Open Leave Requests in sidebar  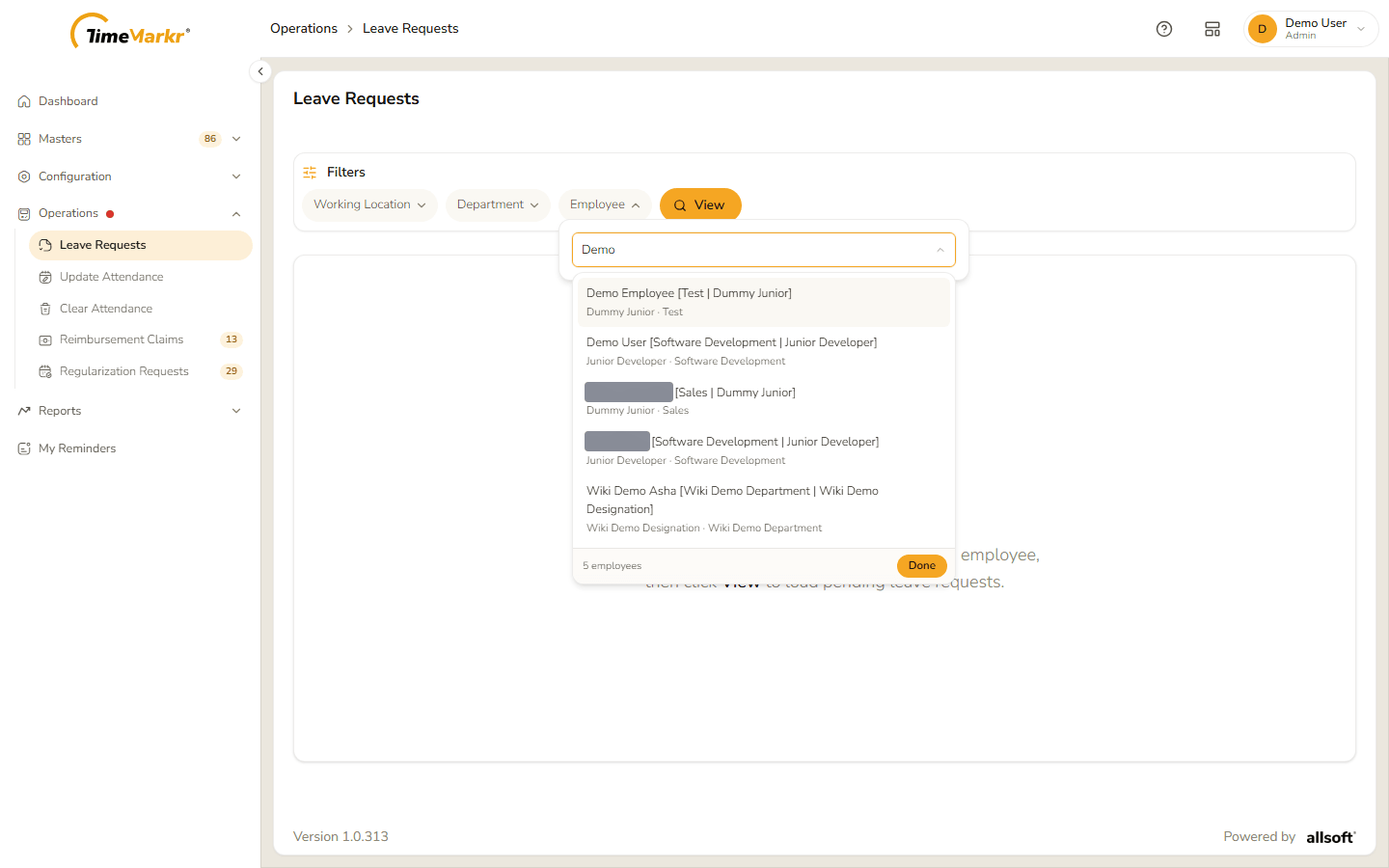point(141,245)
